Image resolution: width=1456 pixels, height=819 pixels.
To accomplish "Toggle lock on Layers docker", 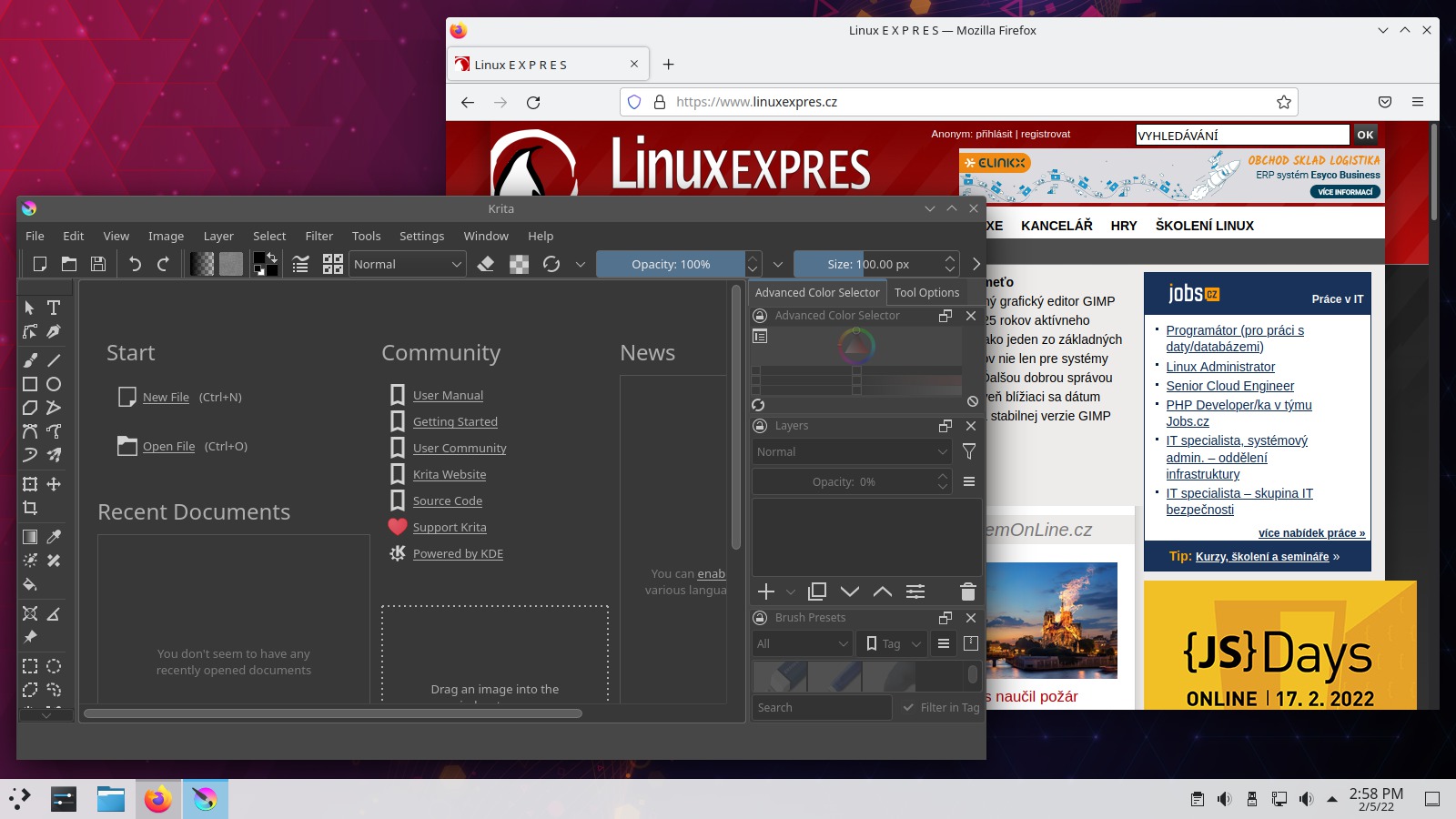I will pyautogui.click(x=760, y=426).
